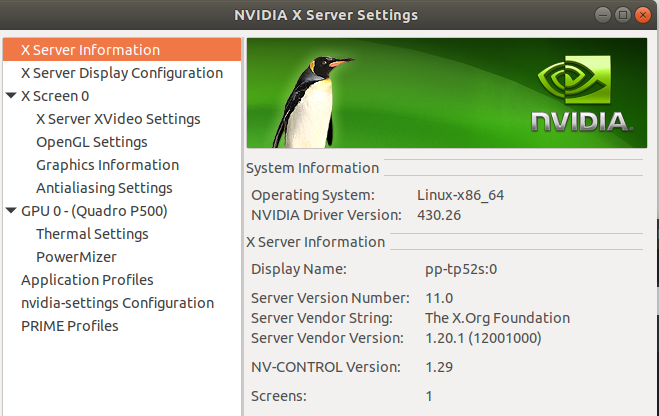Collapse the X Screen 0 tree node
The image size is (659, 416).
coord(11,96)
